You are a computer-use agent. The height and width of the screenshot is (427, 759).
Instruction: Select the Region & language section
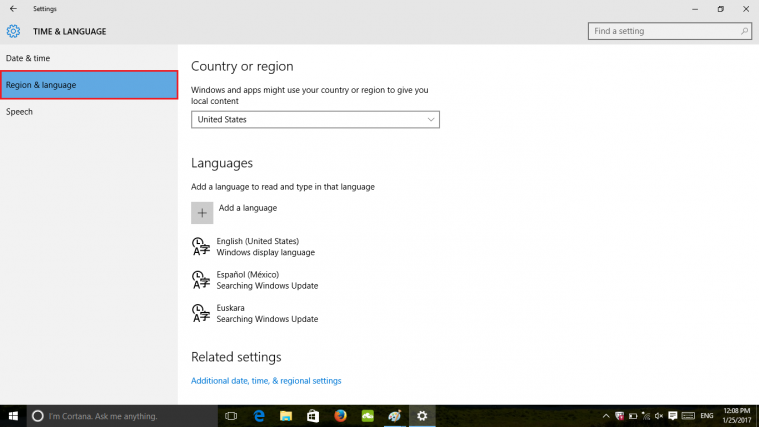89,85
